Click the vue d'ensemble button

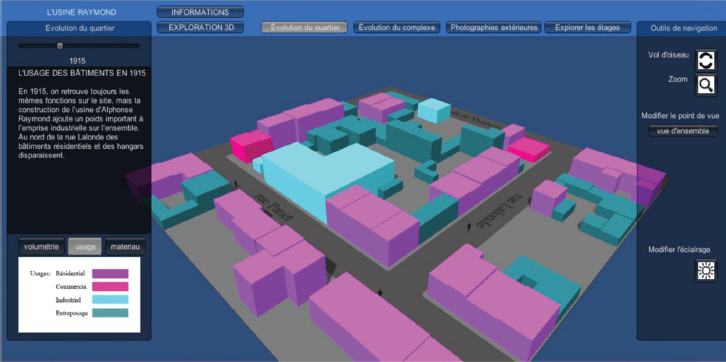click(682, 131)
